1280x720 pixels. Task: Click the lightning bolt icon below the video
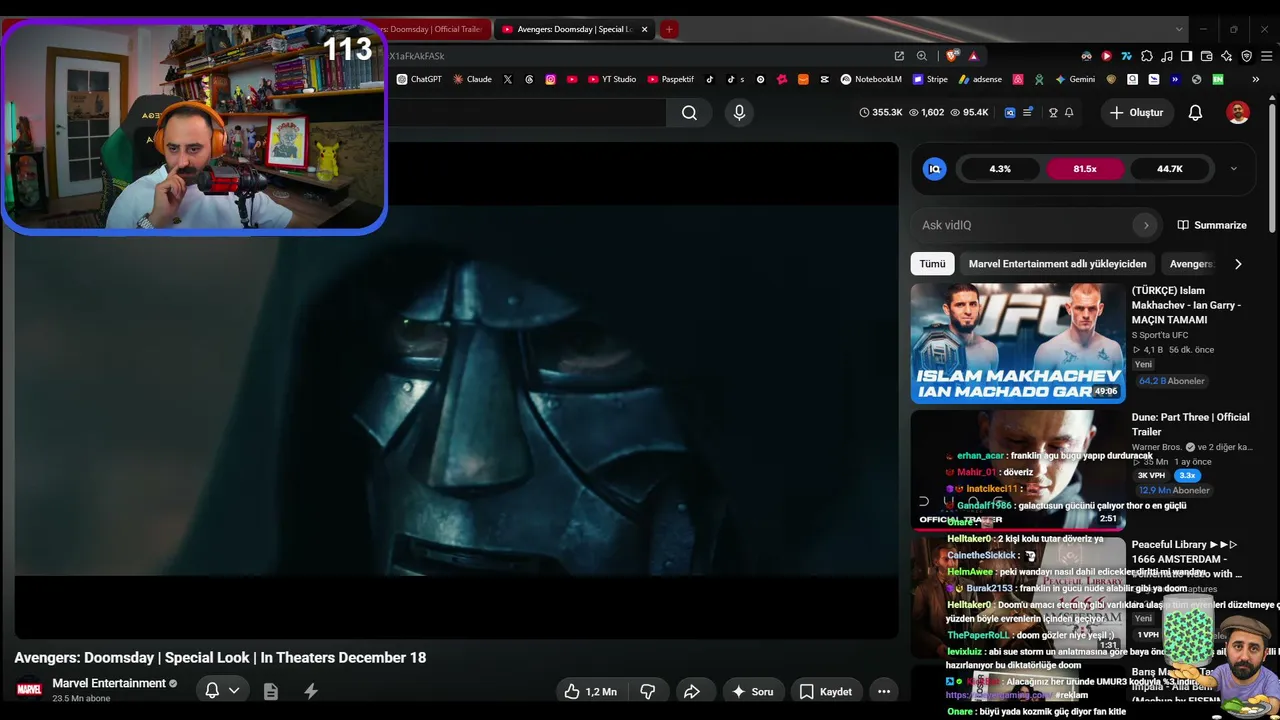point(311,691)
